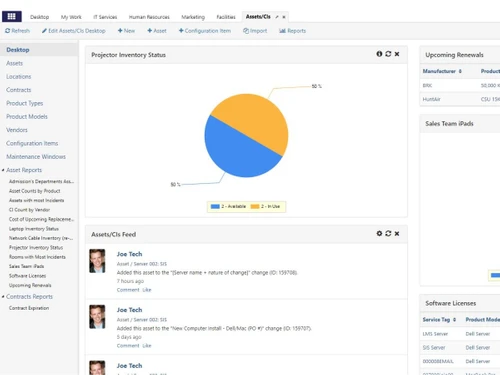Collapse the Asset Reports section
Screen dimensions: 500x375
pos(3,170)
